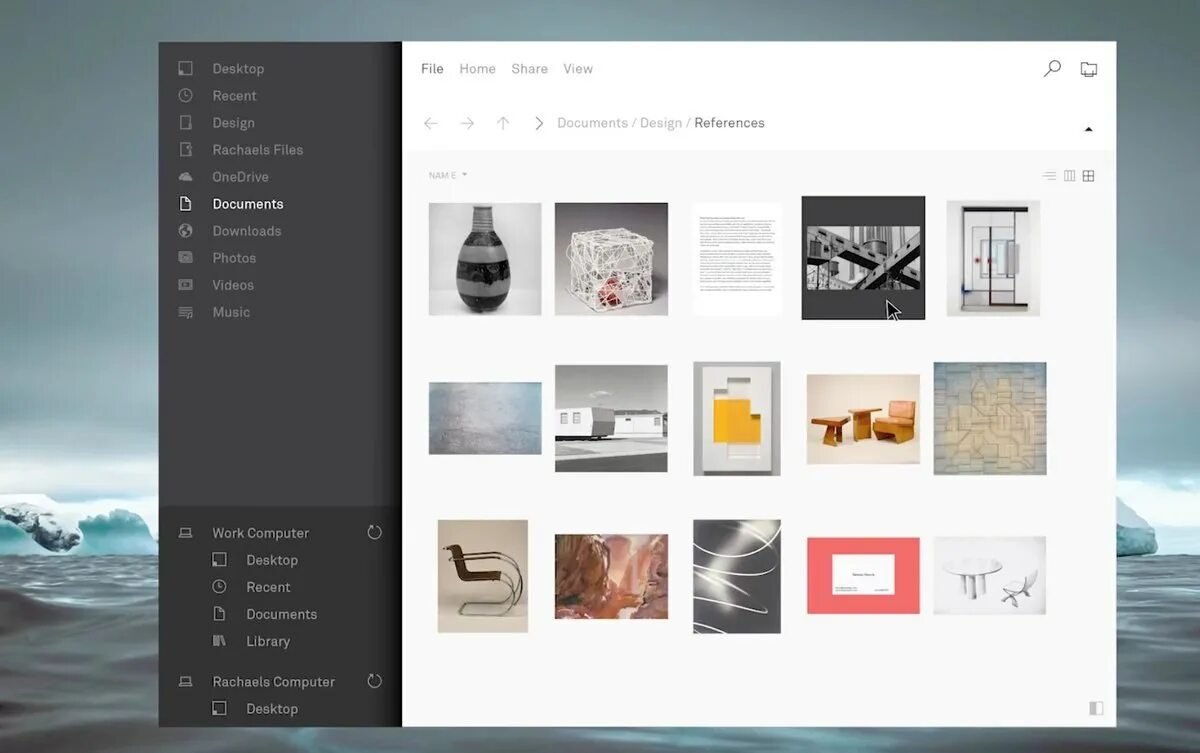
Task: Go back with the left arrow
Action: [431, 123]
